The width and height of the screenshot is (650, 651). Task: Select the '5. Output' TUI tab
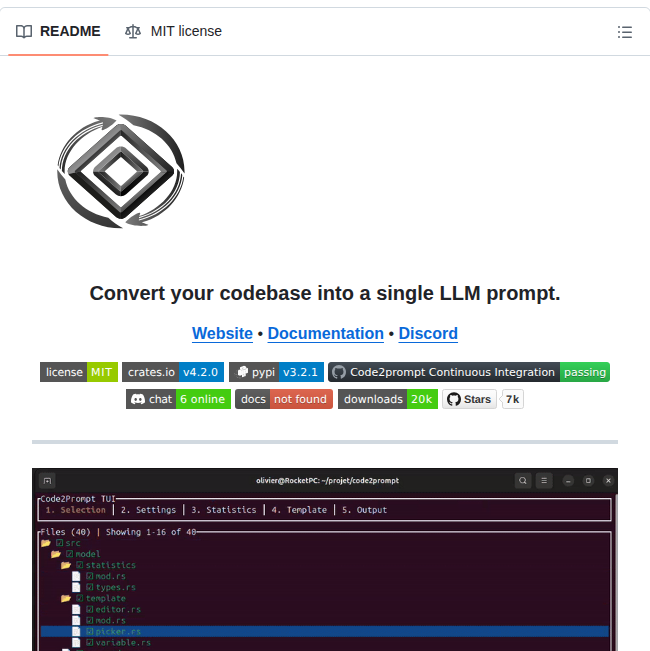point(364,510)
